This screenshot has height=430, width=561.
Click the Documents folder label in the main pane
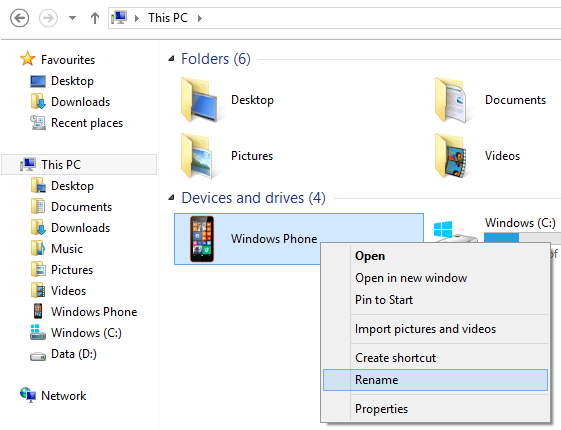point(515,100)
